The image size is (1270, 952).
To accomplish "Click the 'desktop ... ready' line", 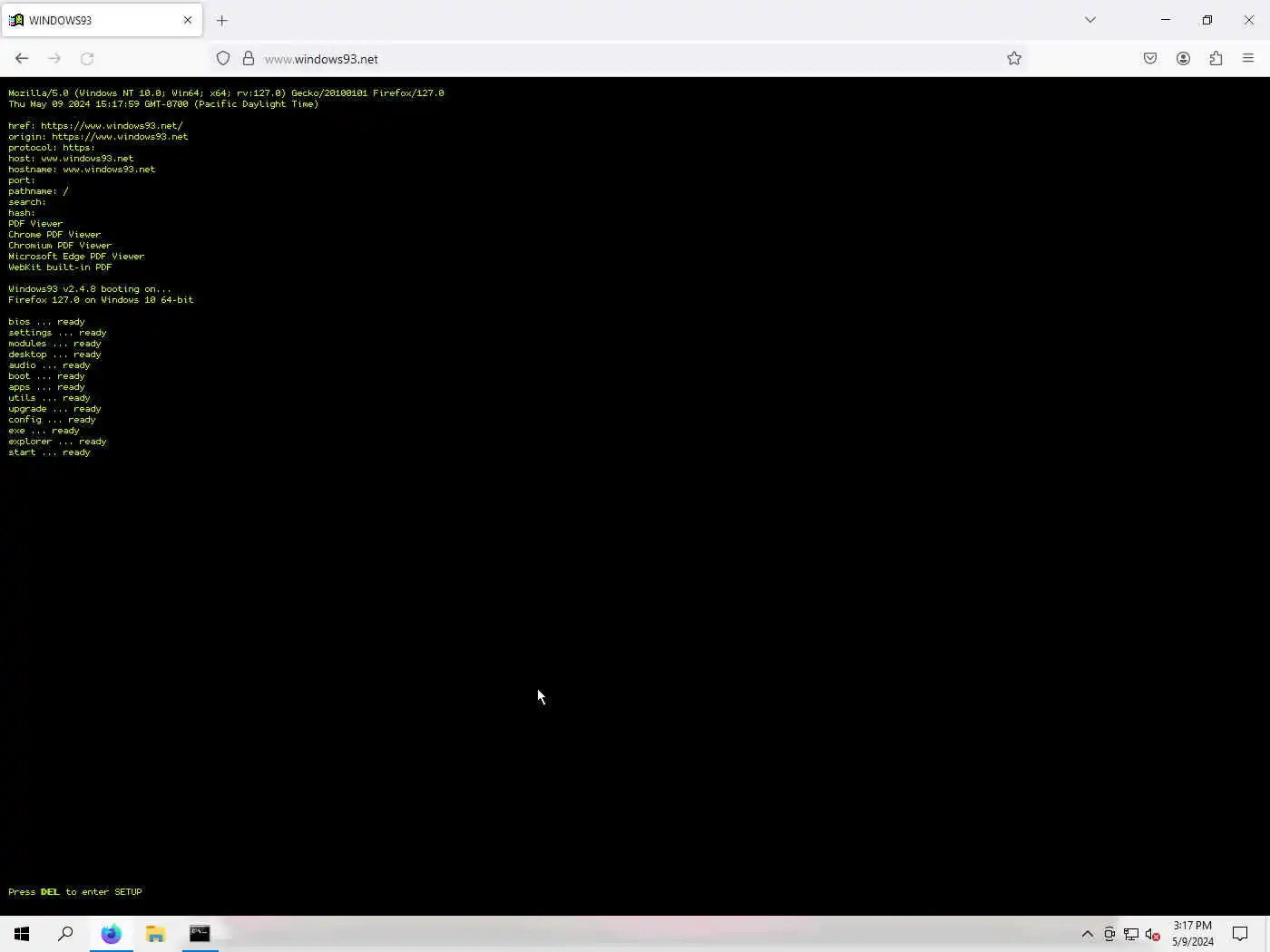I will 54,355.
